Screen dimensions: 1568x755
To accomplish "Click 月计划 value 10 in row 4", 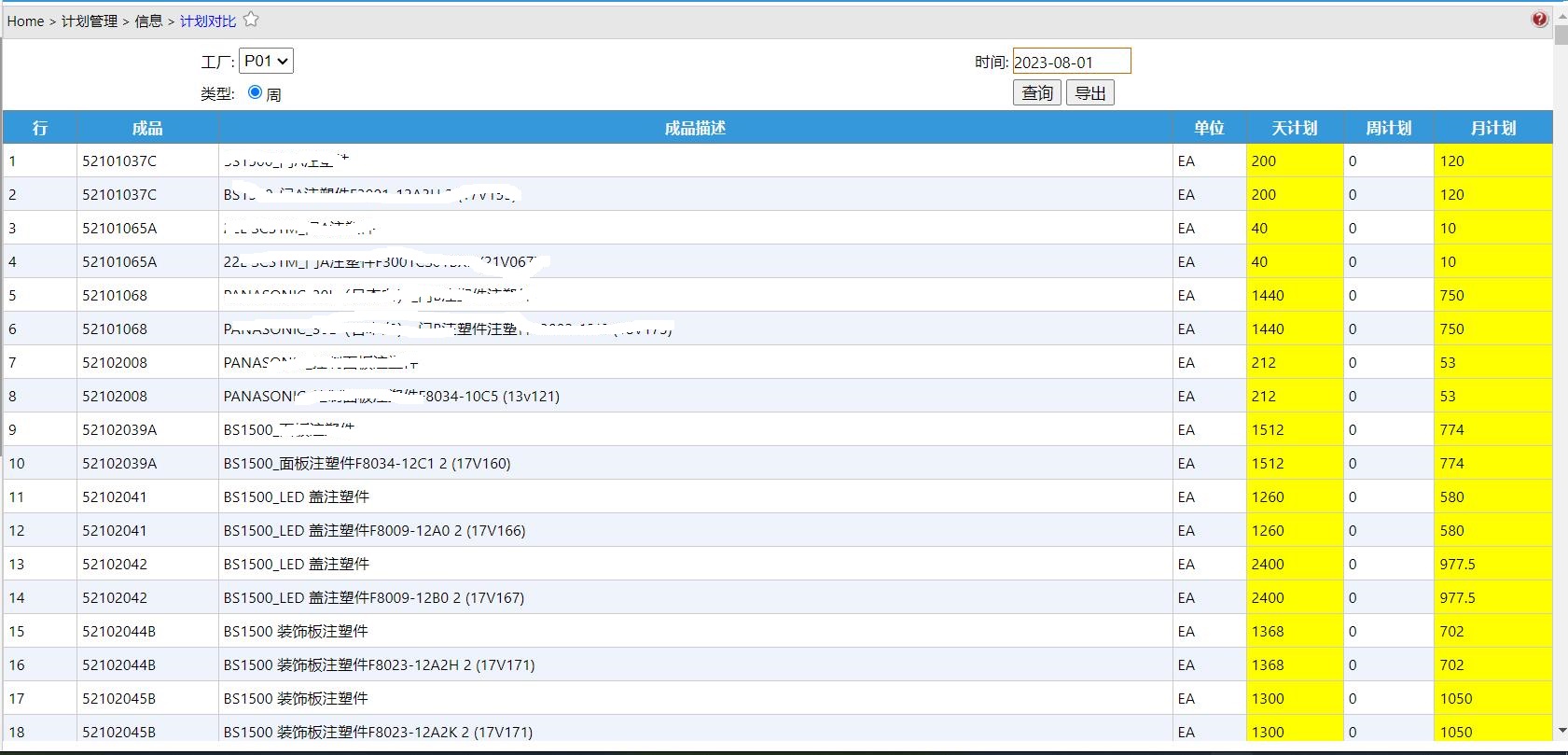I will pos(1448,261).
